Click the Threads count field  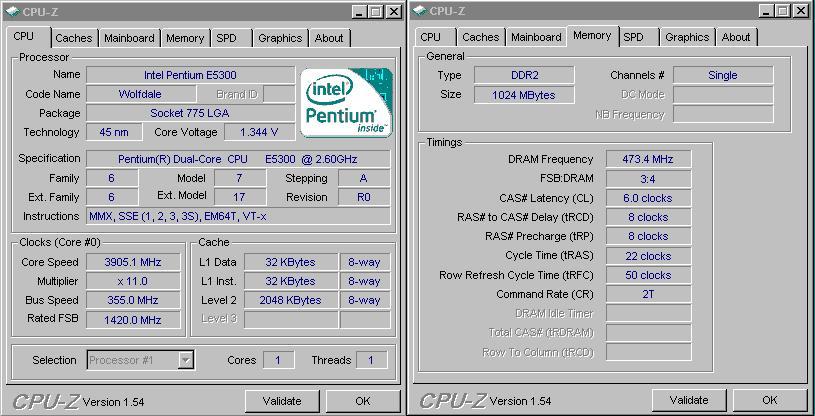click(x=371, y=360)
